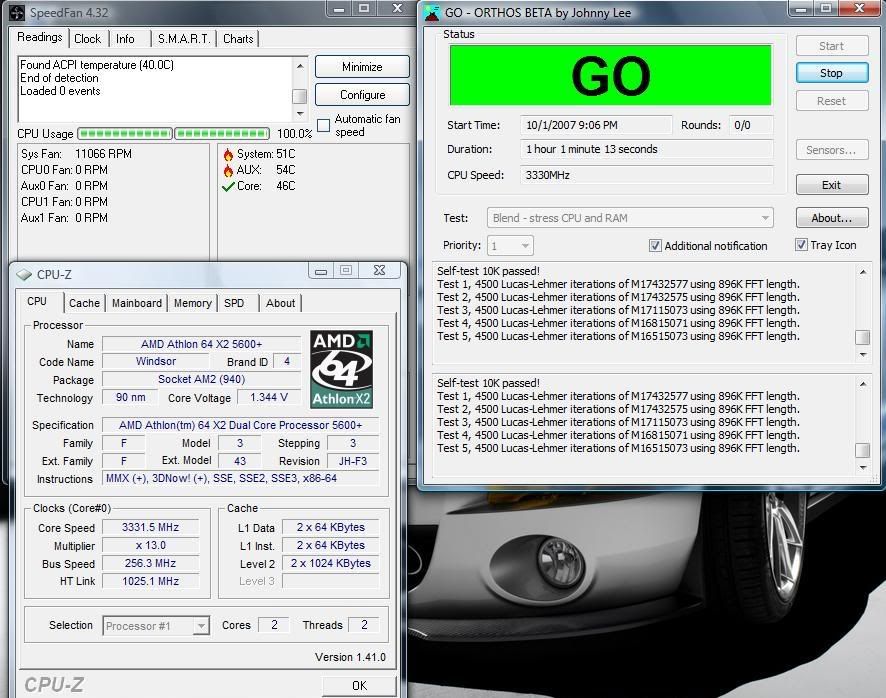Stop the ORTHOS stress test
Screen dimensions: 886x698
coord(832,73)
